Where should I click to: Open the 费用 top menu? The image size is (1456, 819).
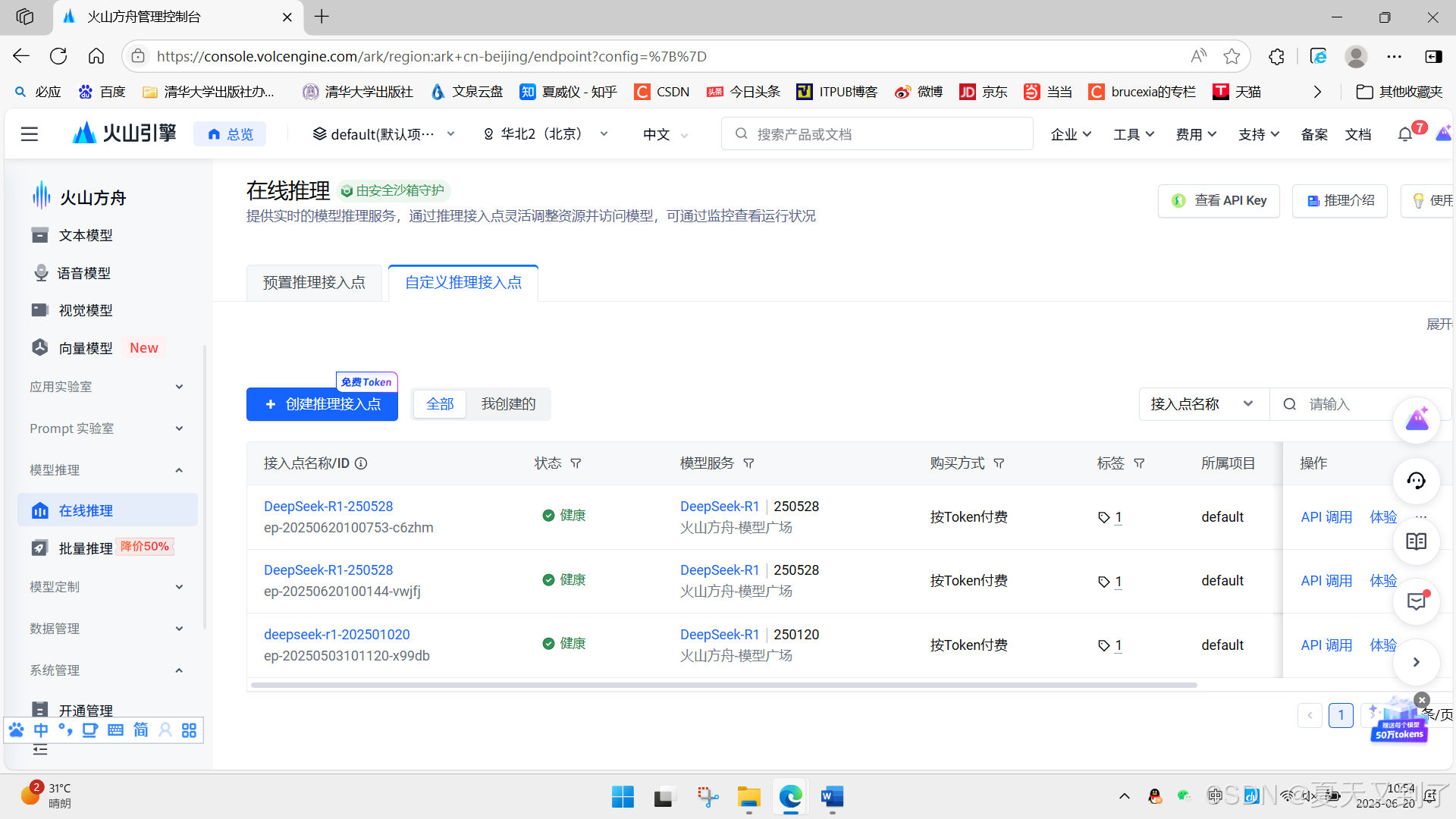[x=1196, y=134]
